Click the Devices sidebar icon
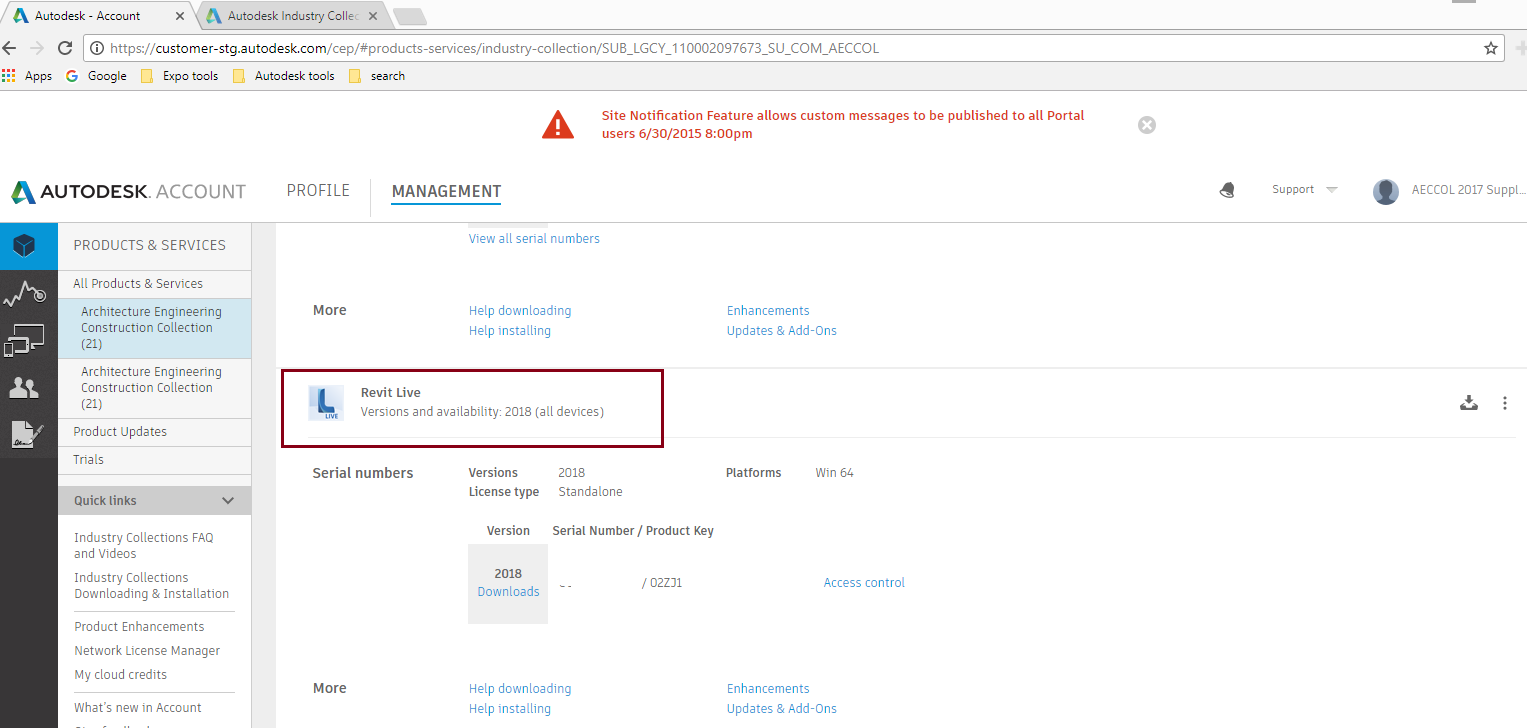The image size is (1527, 728). click(28, 340)
